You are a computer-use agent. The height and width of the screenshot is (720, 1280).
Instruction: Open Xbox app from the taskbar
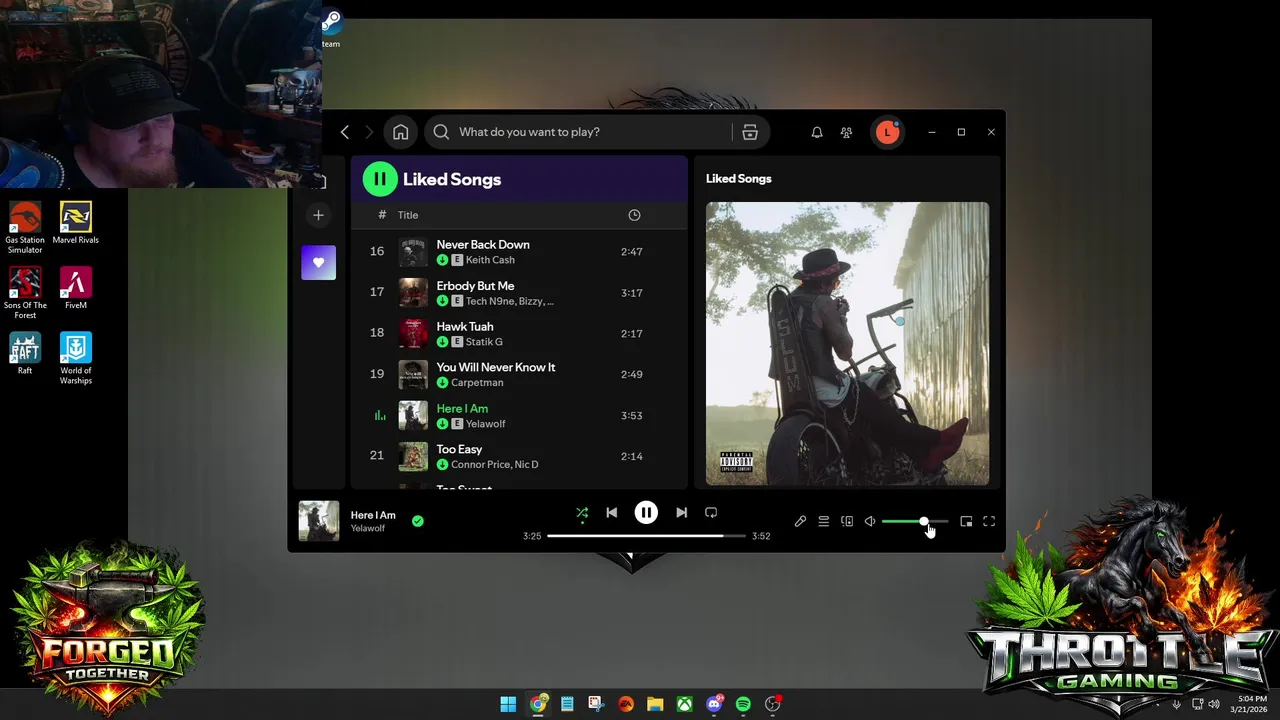coord(684,704)
